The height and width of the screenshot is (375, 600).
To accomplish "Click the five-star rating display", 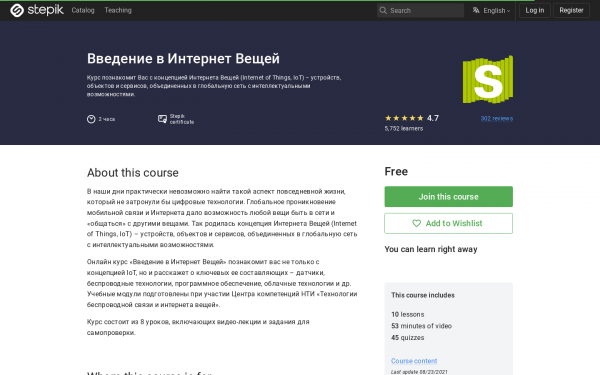I will [404, 118].
